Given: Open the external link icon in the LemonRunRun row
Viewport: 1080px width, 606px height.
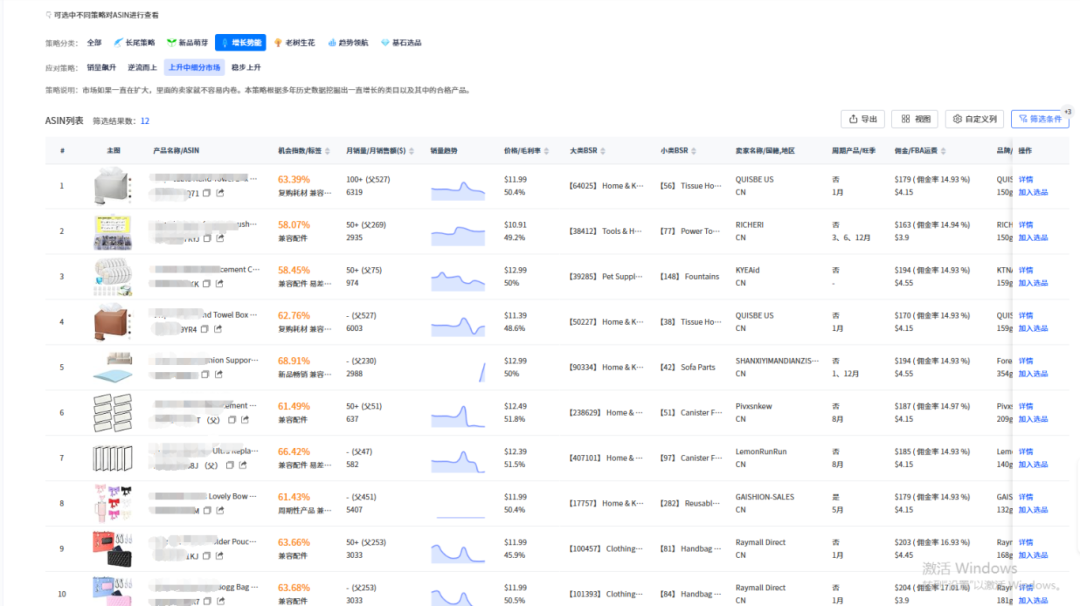Looking at the screenshot, I should click(x=242, y=465).
